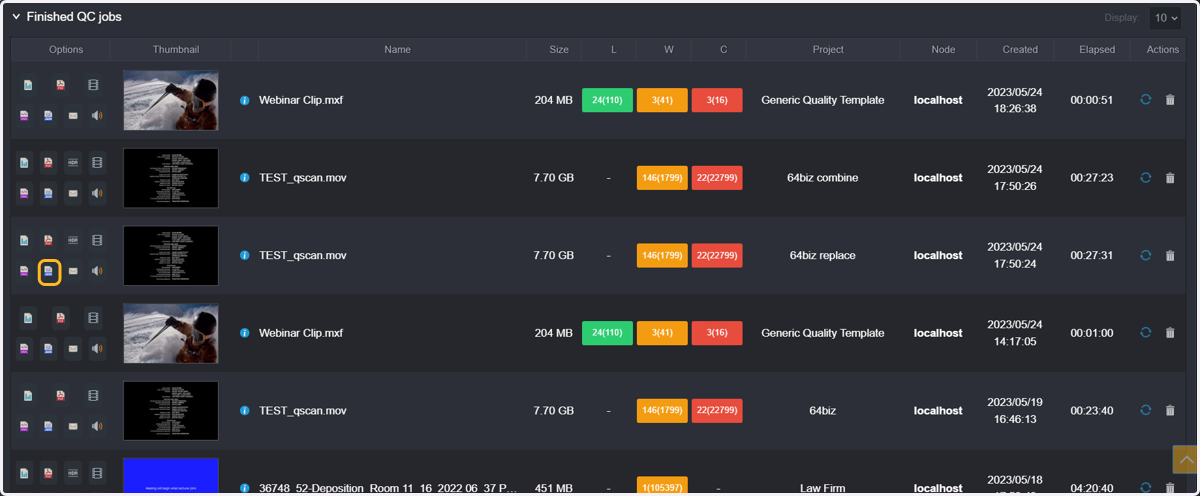Click the Law Firm project text
Viewport: 1200px width, 496px height.
click(823, 489)
